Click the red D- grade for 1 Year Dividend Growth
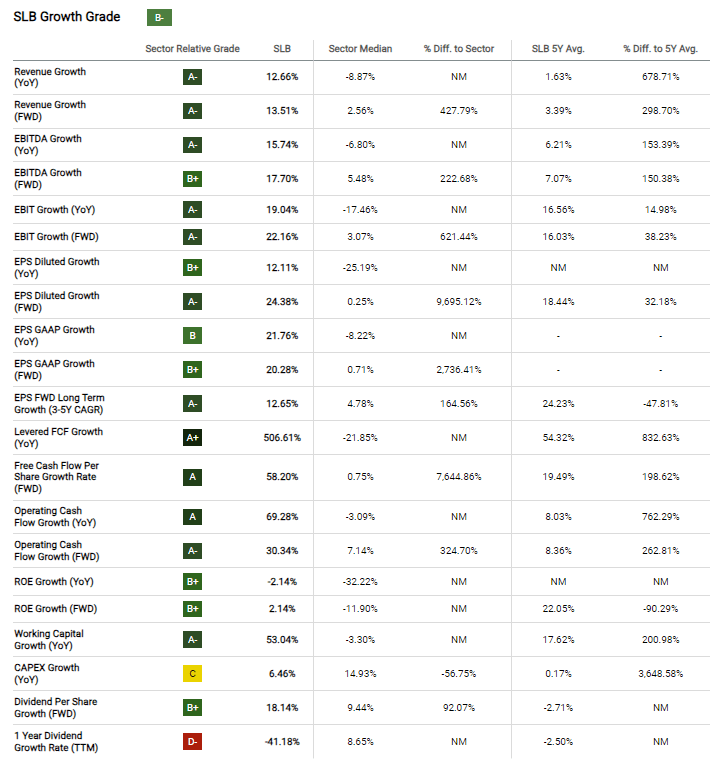Screen dimensions: 712x766 (x=193, y=742)
